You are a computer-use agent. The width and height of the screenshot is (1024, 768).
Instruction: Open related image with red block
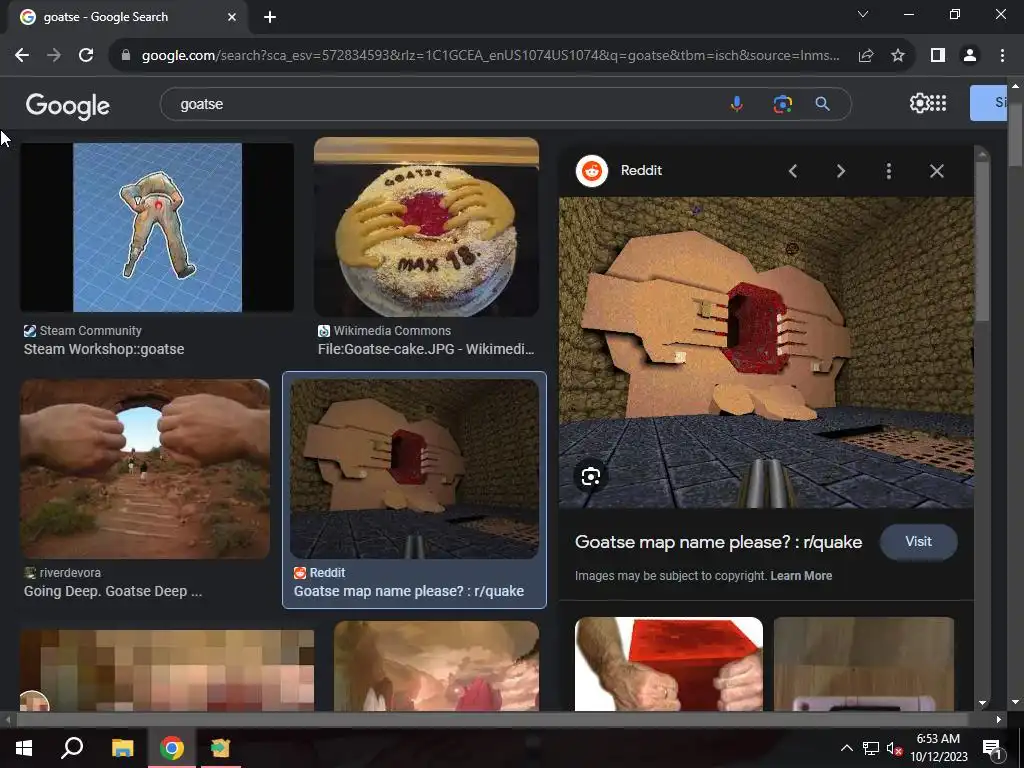669,664
